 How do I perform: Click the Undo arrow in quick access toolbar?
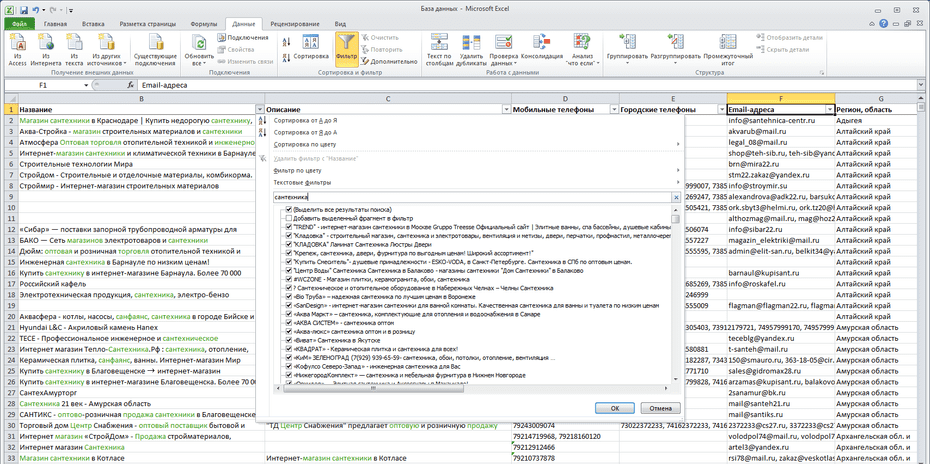tap(36, 10)
